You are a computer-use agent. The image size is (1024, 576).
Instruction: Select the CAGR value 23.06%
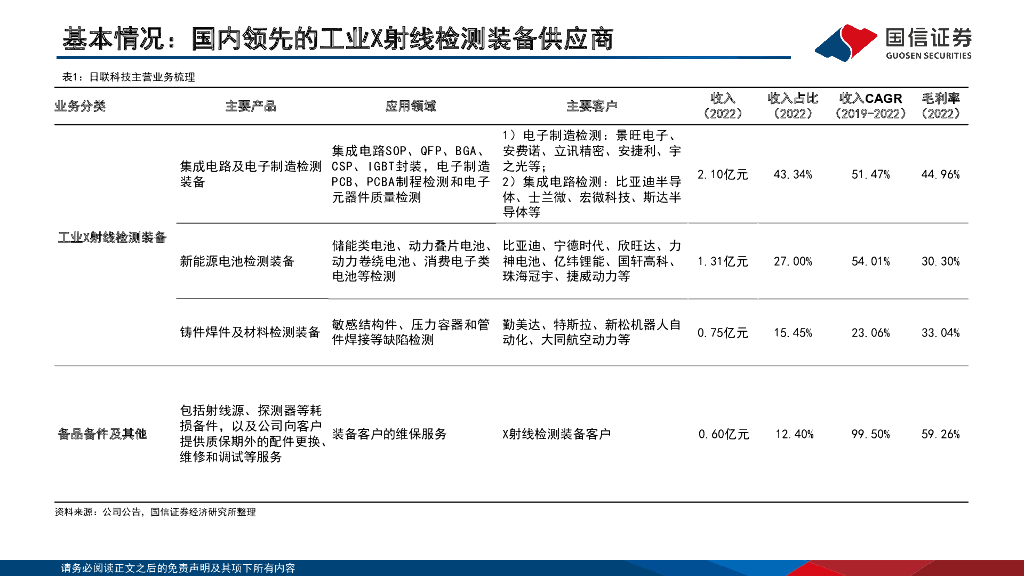[x=871, y=332]
